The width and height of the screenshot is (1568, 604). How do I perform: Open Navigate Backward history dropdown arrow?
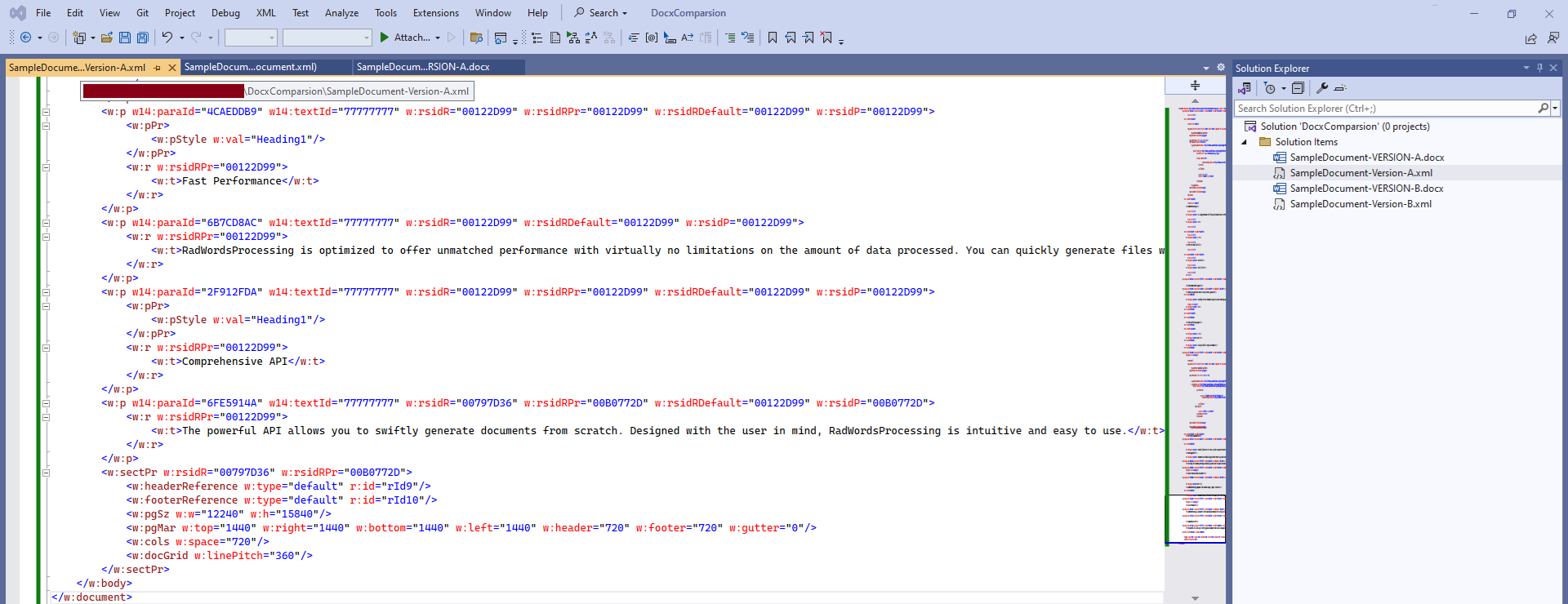coord(40,38)
